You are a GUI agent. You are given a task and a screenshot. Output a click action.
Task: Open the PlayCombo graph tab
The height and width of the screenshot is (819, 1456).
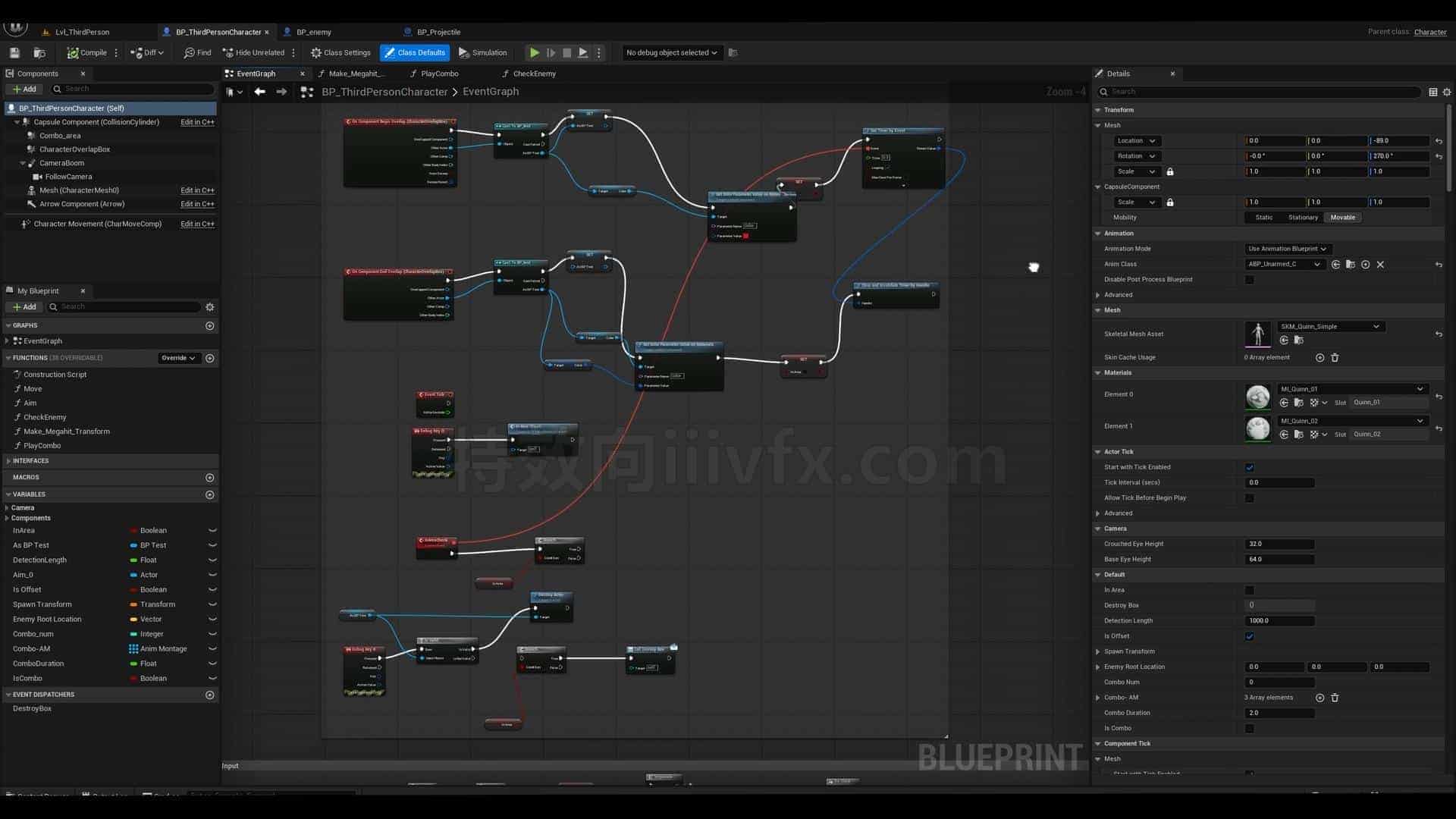(439, 74)
